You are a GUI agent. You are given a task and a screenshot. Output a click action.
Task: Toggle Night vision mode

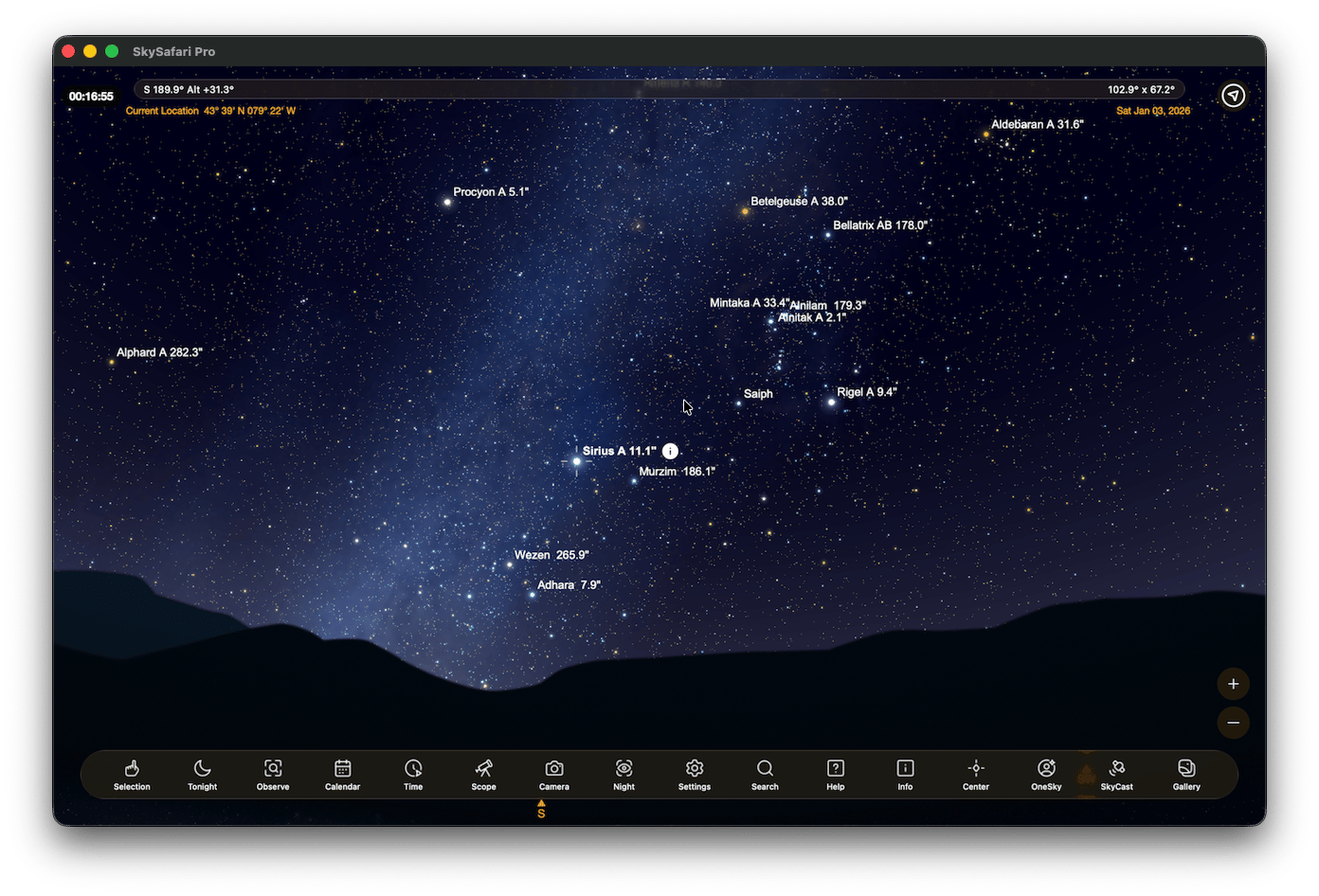[x=624, y=774]
